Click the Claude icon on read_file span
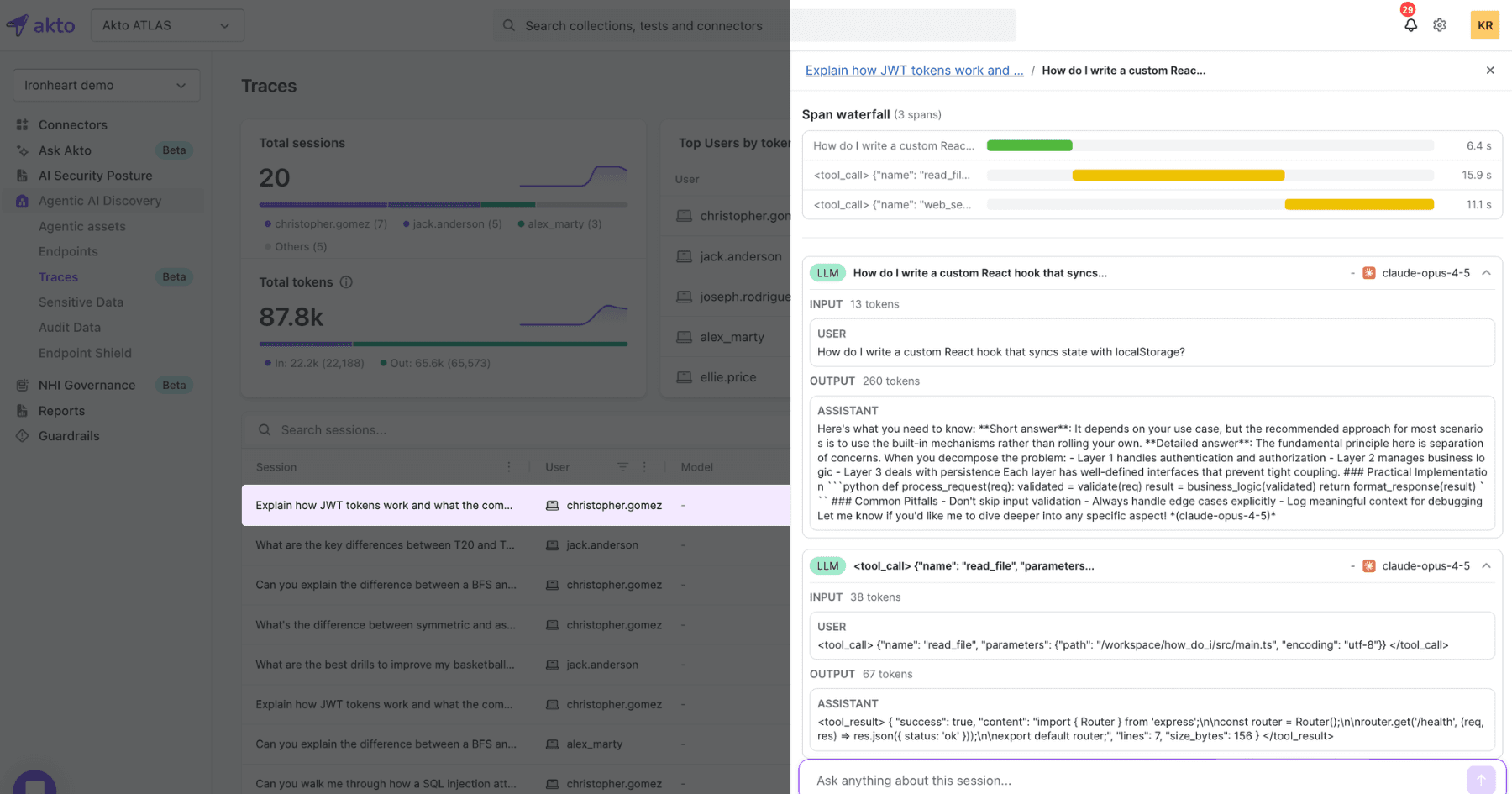 [x=1369, y=566]
